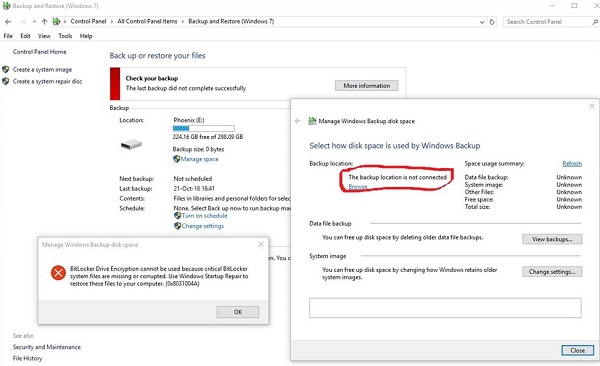Select Last backup value '21-Oct-16 16:41'
Viewport: 600px width, 366px height.
(x=194, y=188)
